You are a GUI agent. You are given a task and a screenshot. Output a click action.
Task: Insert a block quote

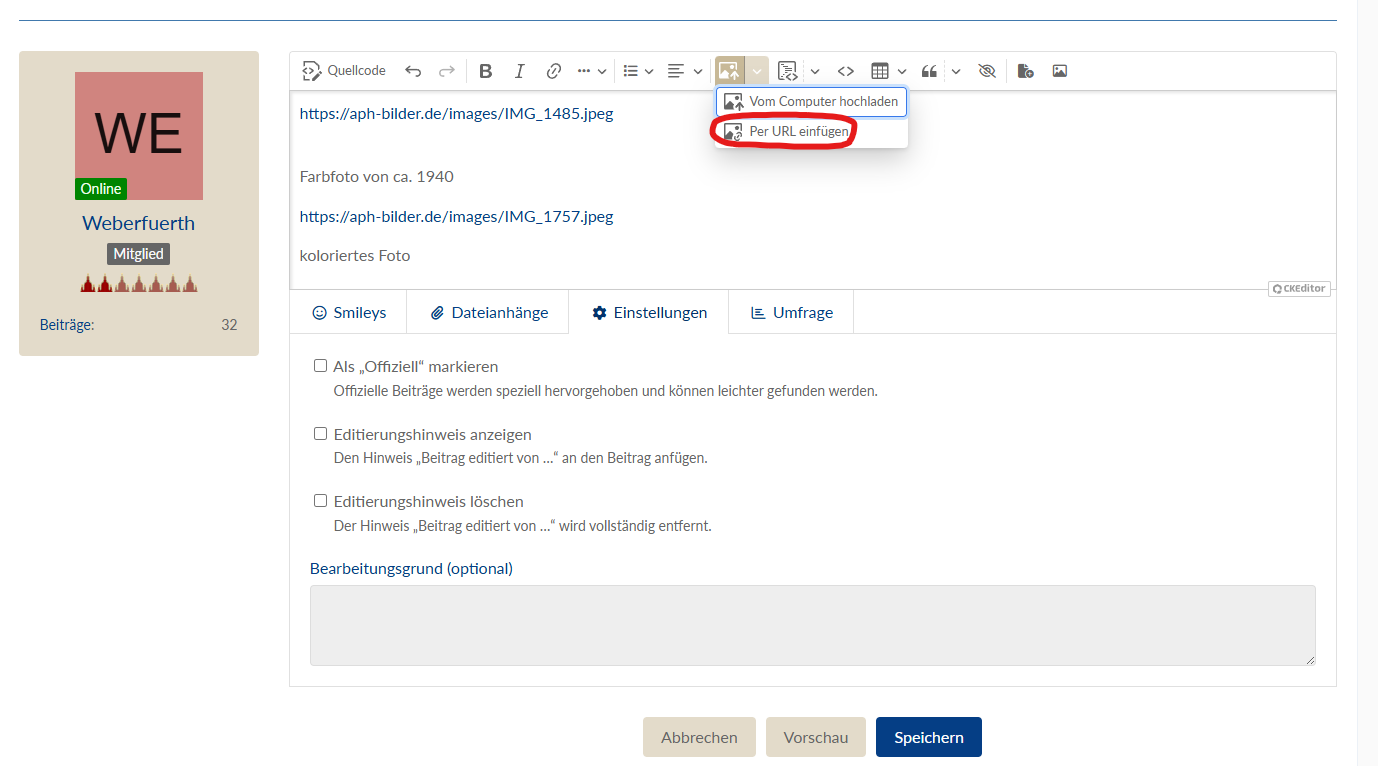pyautogui.click(x=929, y=71)
